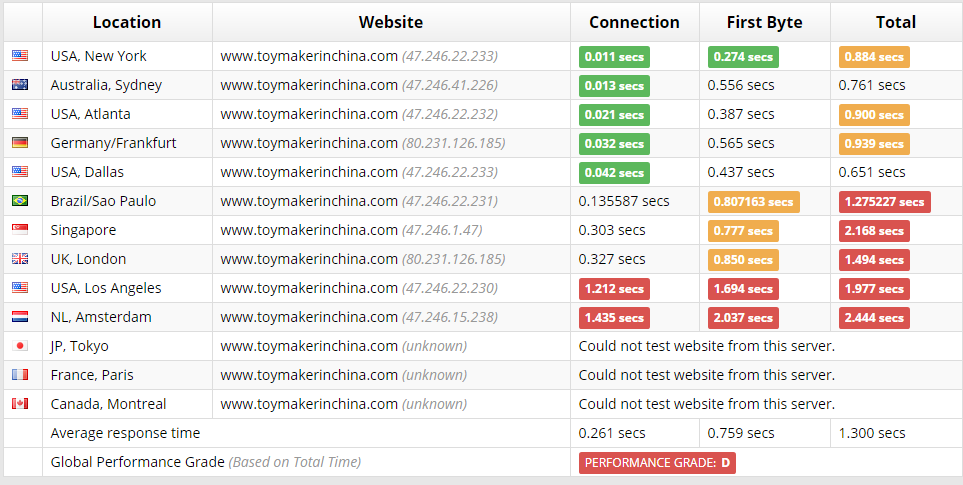Click the Netherlands flag in the Amsterdam row
This screenshot has height=485, width=963.
pos(20,317)
